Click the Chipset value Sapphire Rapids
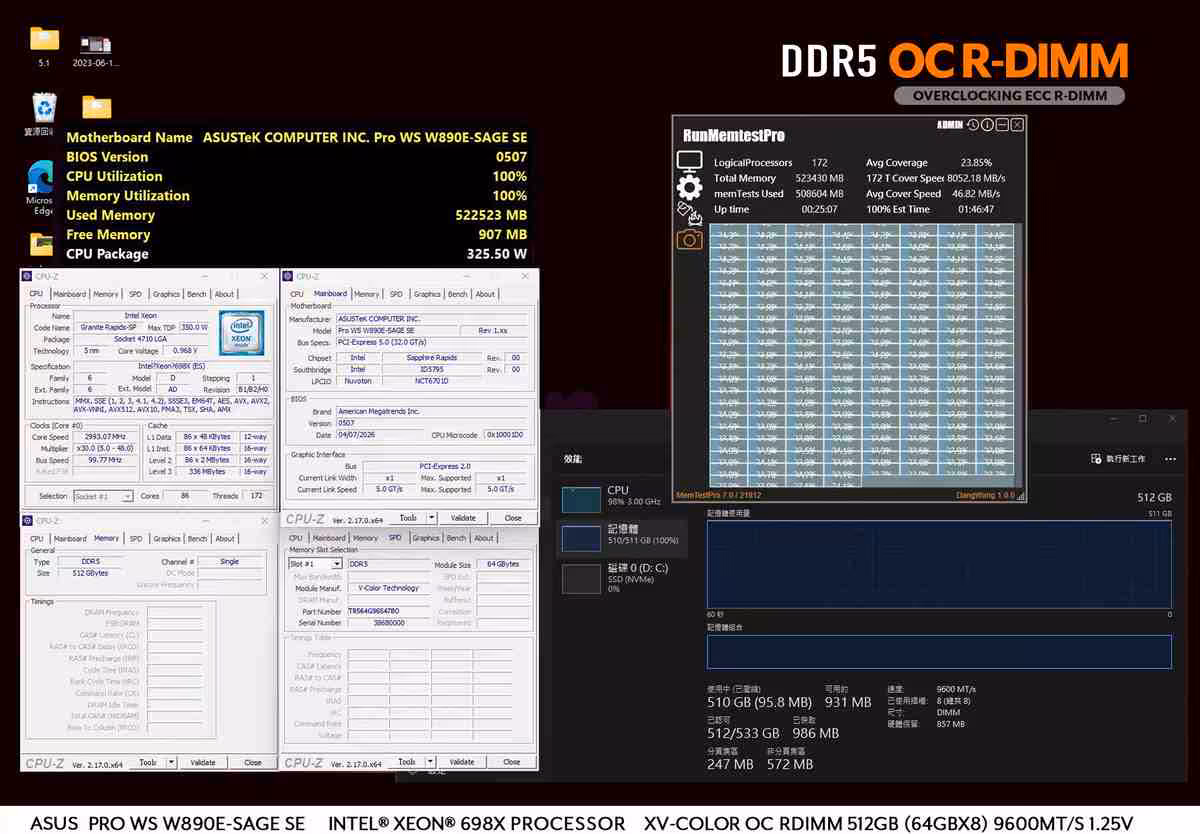The image size is (1200, 834). click(431, 357)
